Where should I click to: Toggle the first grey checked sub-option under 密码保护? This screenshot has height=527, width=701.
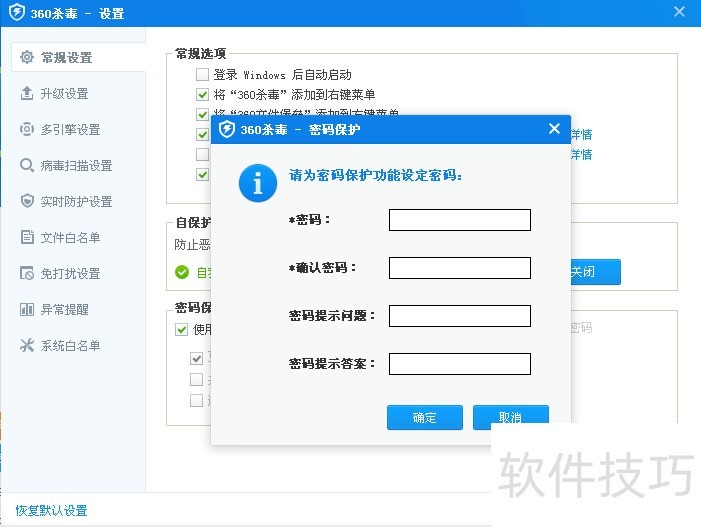tap(196, 358)
